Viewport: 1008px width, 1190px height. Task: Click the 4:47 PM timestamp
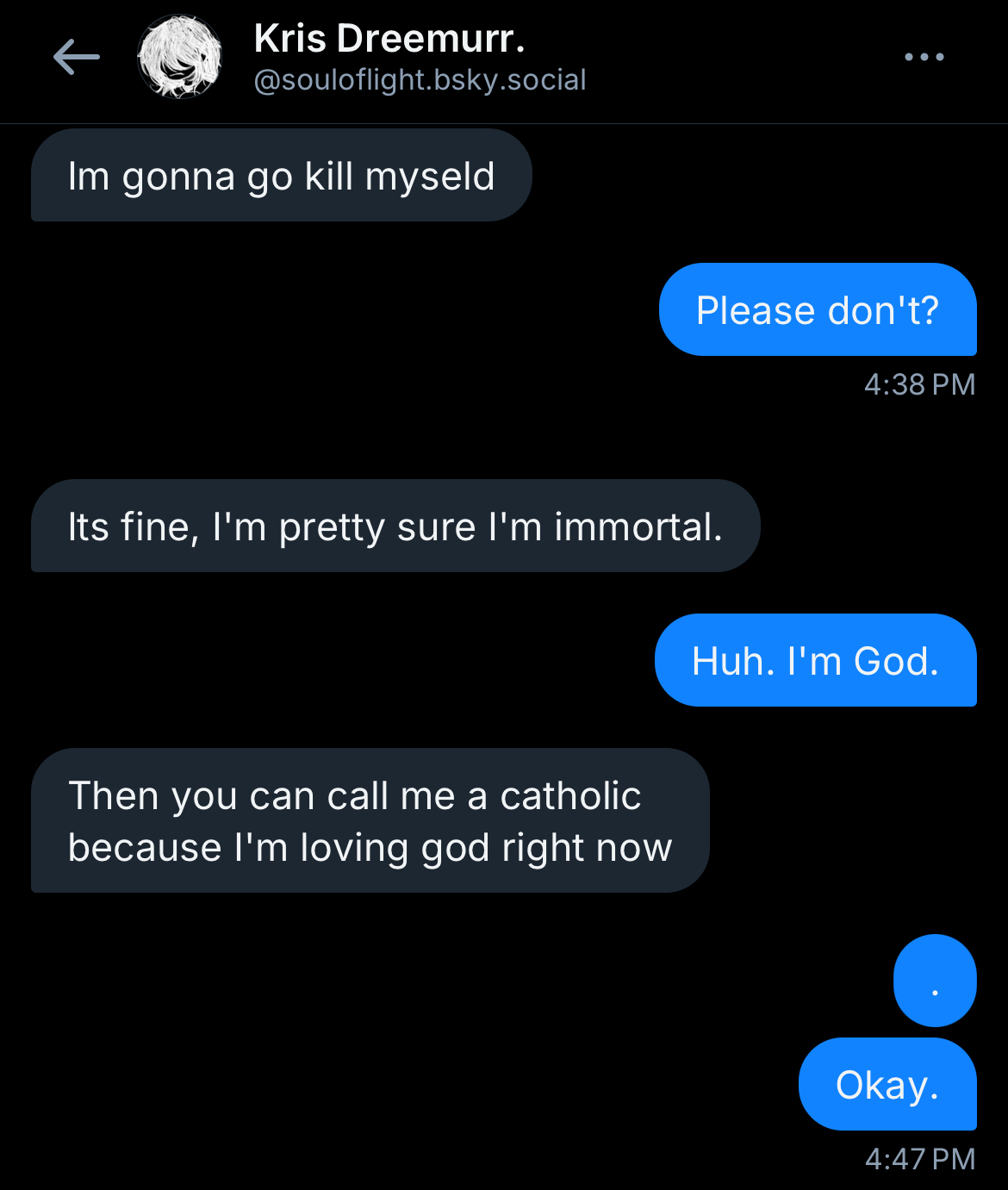point(919,1159)
